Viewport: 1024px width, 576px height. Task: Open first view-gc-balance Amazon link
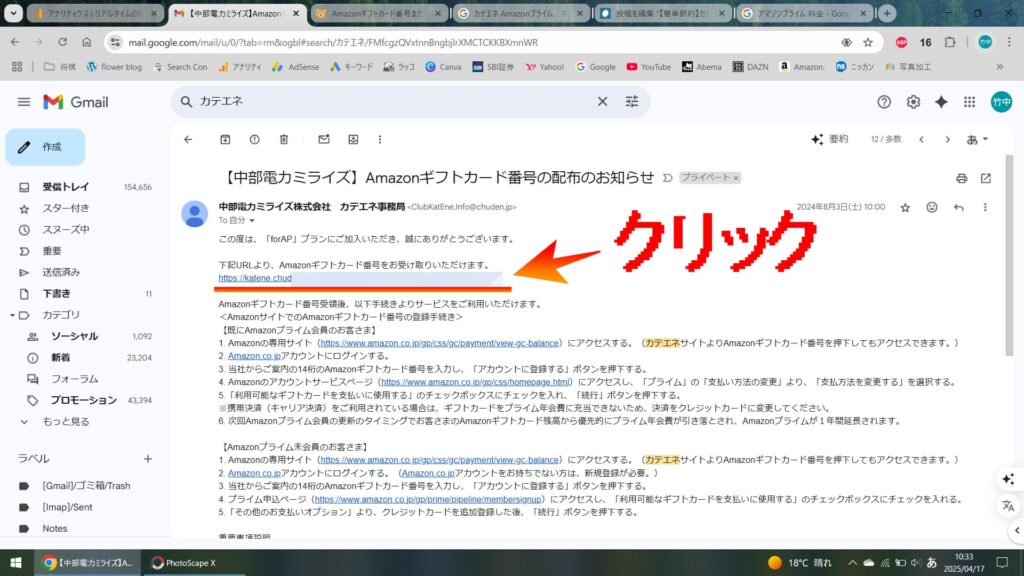pyautogui.click(x=439, y=343)
